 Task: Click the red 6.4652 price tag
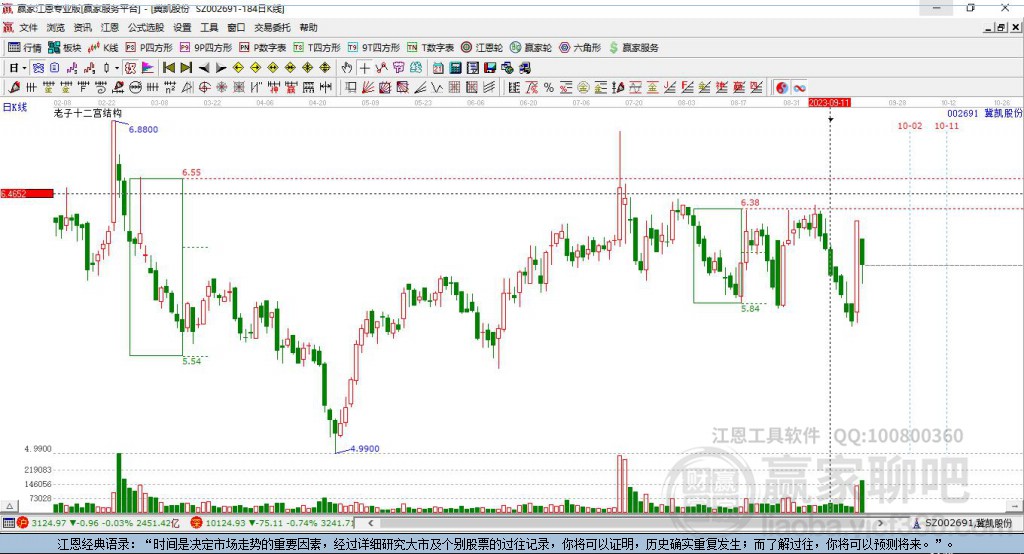[27, 193]
